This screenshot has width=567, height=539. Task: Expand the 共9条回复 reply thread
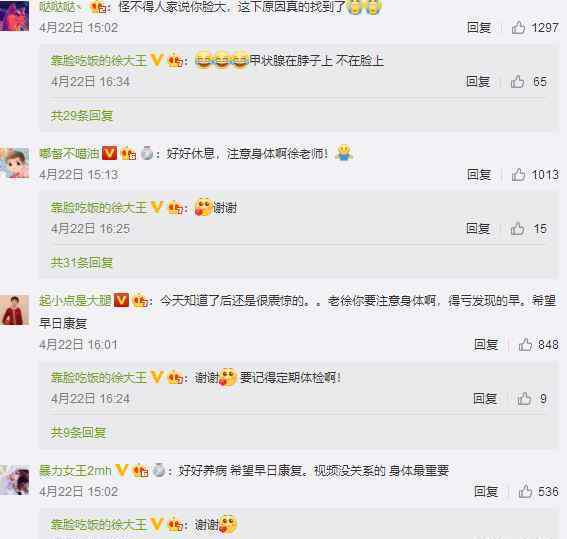(78, 432)
